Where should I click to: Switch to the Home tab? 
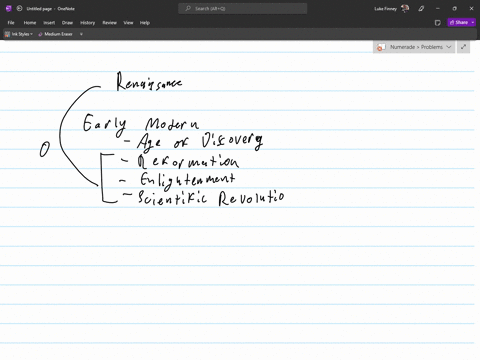pos(30,23)
